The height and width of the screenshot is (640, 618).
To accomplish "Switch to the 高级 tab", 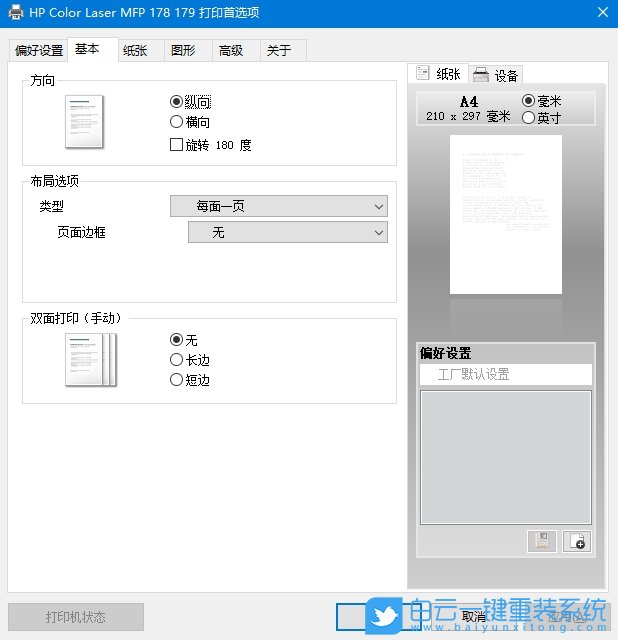I will pos(236,51).
